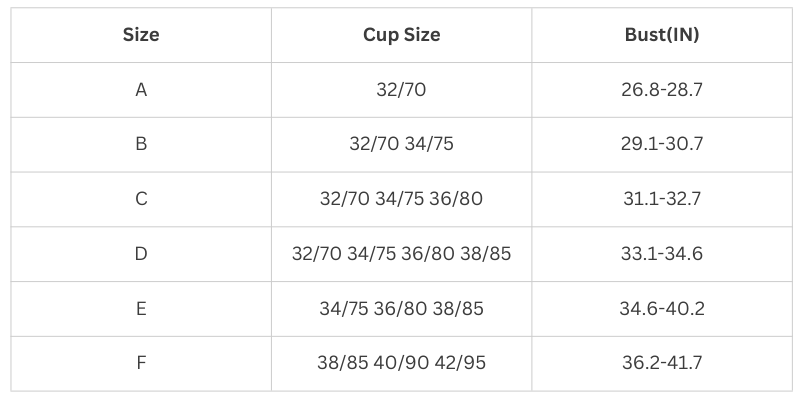
Task: Select the size C cell
Action: 141,199
